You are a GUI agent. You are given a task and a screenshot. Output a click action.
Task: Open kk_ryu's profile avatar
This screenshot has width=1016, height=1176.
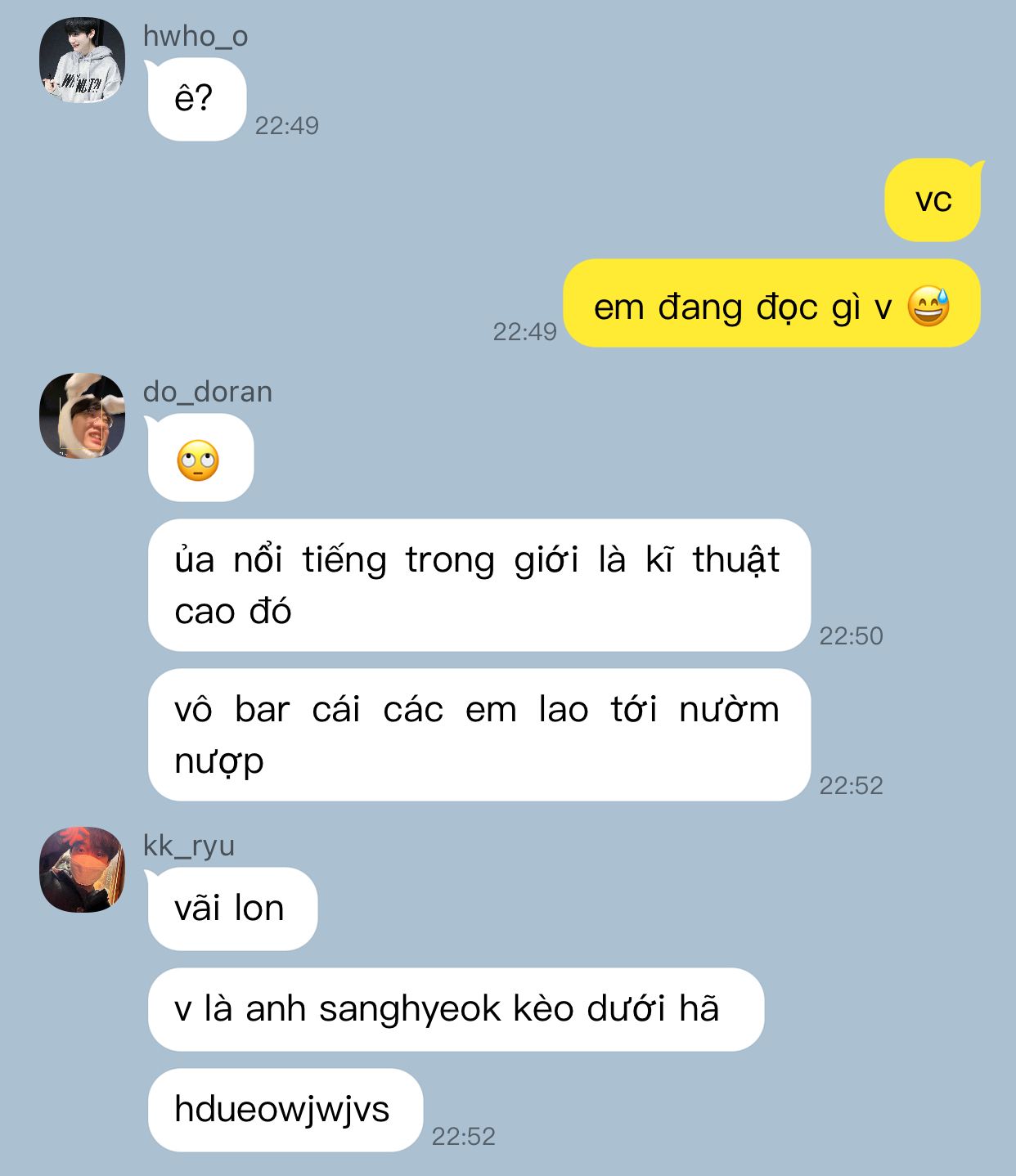(82, 869)
